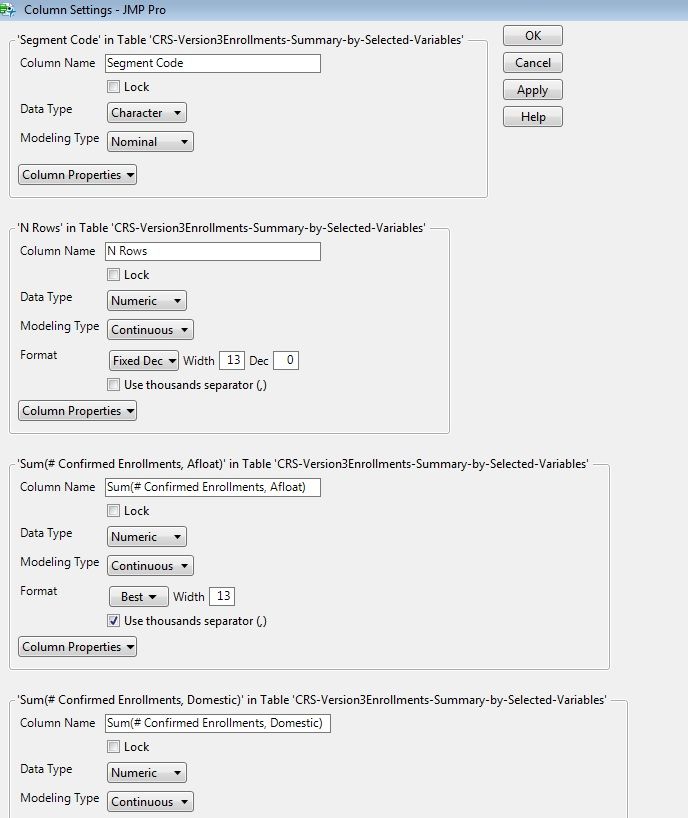
Task: Open Help for Column Settings
Action: coord(532,116)
